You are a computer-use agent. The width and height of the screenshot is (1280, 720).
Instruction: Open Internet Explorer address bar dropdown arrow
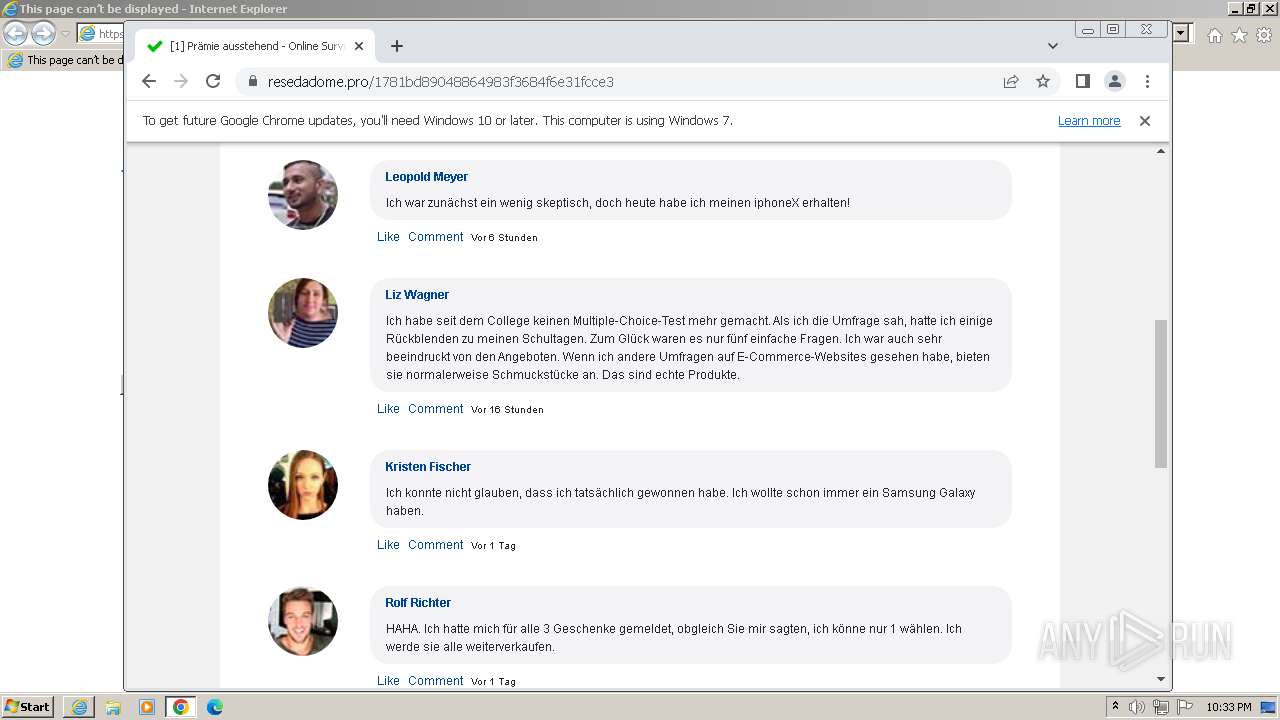coord(1181,34)
